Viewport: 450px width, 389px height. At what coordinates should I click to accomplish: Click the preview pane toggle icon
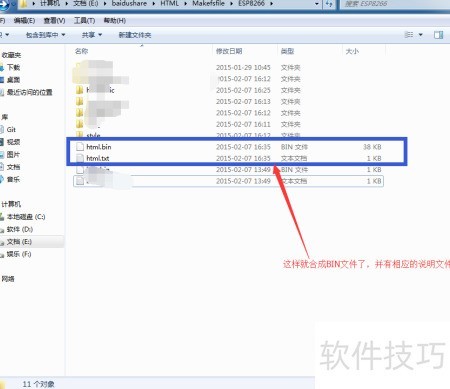439,35
